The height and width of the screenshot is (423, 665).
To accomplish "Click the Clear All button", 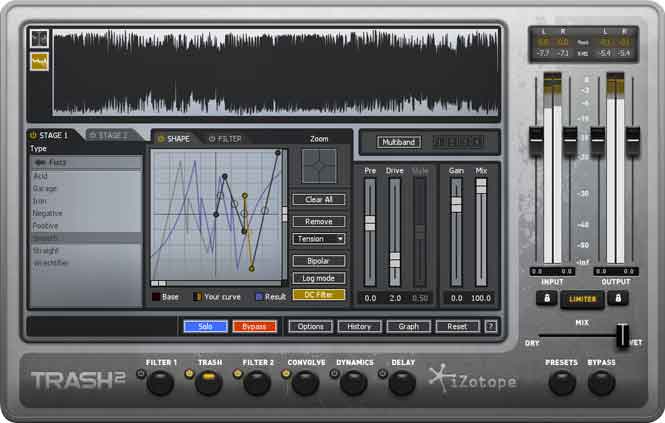I will click(x=319, y=199).
